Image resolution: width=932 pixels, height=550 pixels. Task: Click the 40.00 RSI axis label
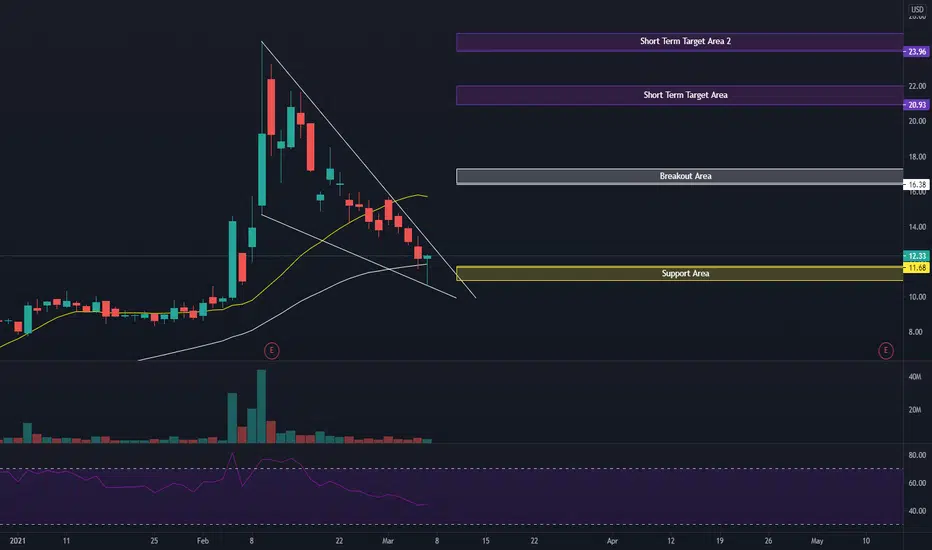(x=917, y=511)
